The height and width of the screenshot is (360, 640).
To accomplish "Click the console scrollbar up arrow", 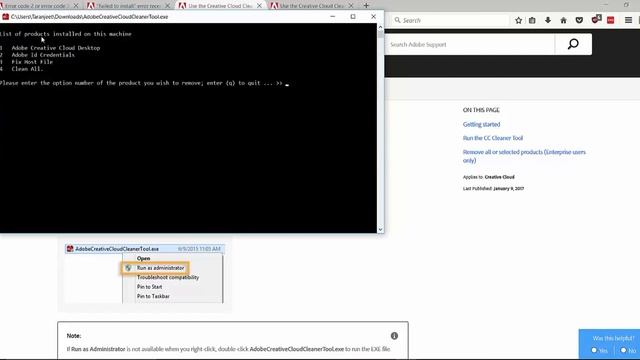I will [380, 27].
